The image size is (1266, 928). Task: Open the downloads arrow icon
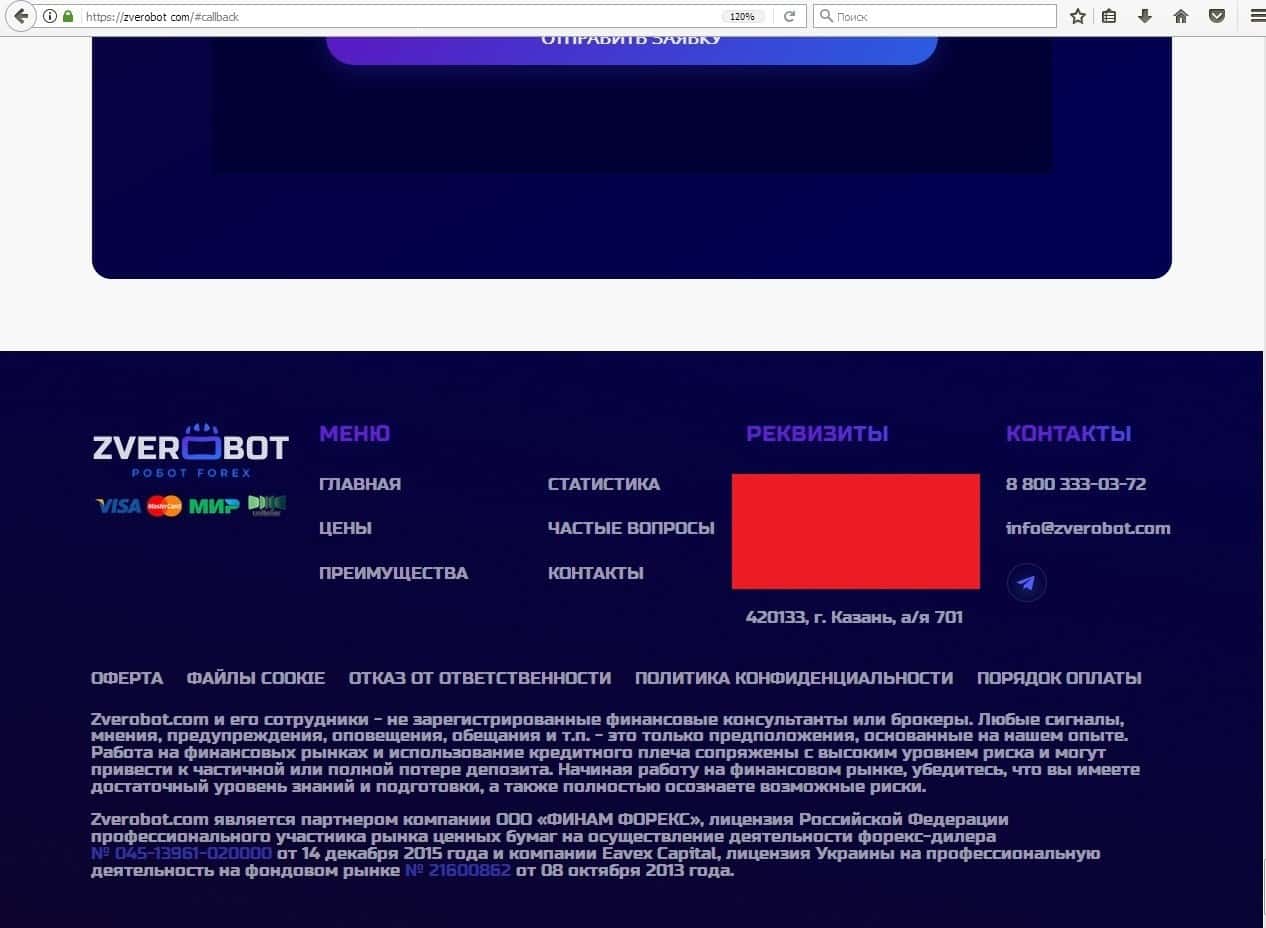click(x=1145, y=16)
